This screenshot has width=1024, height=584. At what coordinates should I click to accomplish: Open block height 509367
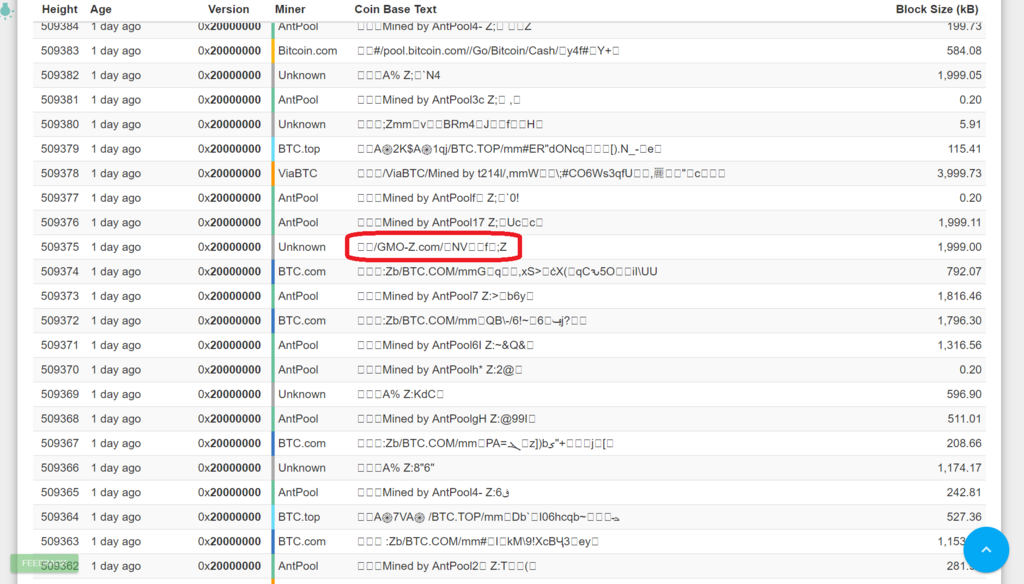tap(59, 443)
